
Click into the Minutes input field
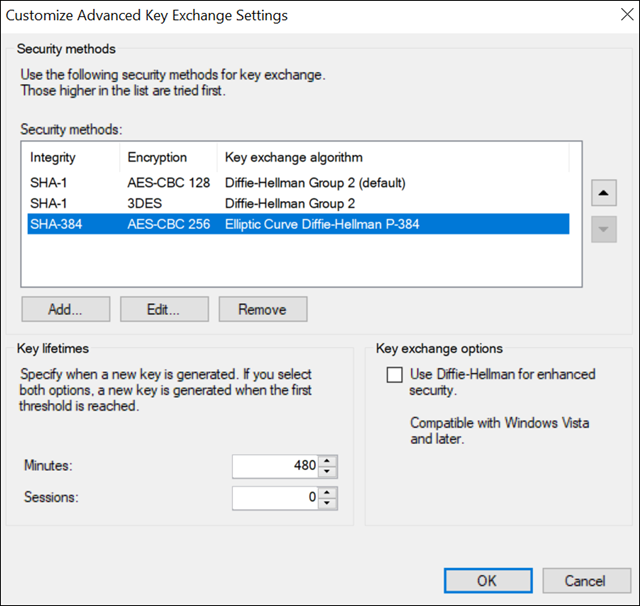pyautogui.click(x=276, y=466)
